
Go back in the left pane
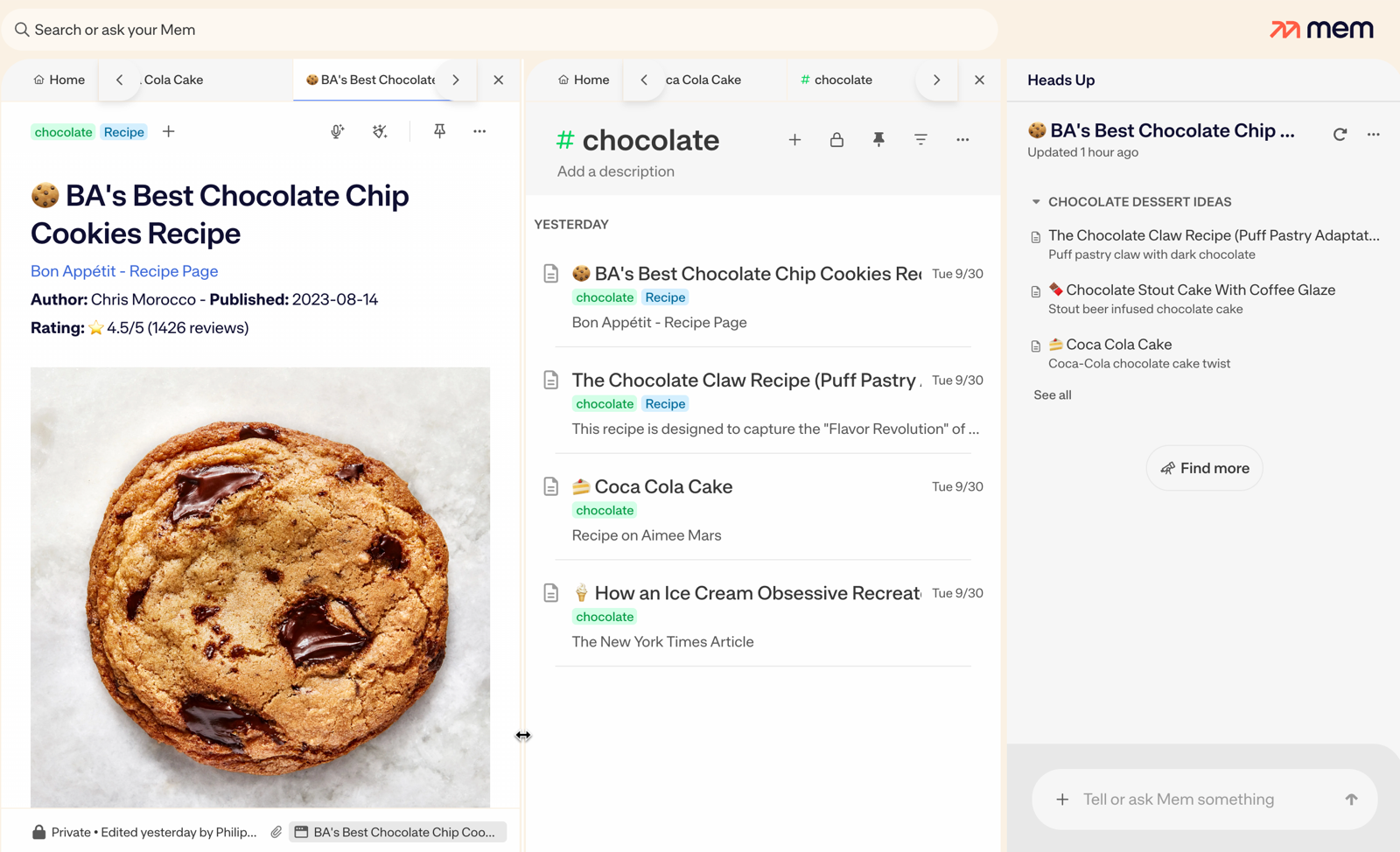coord(120,80)
